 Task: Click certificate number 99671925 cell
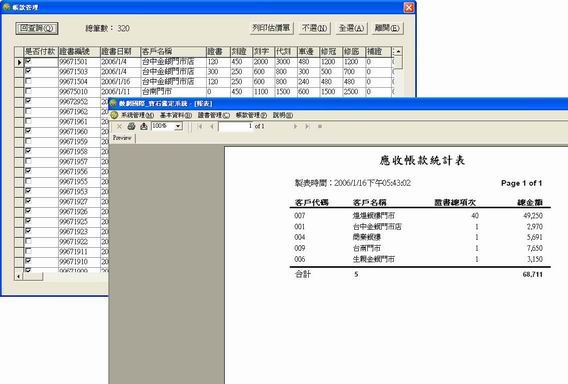79,222
